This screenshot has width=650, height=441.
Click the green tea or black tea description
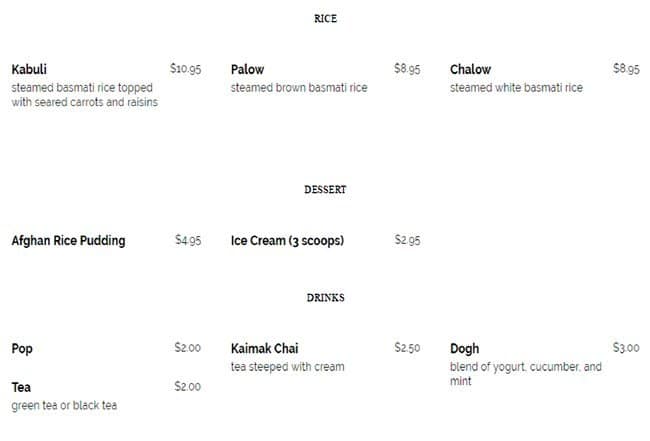point(64,406)
